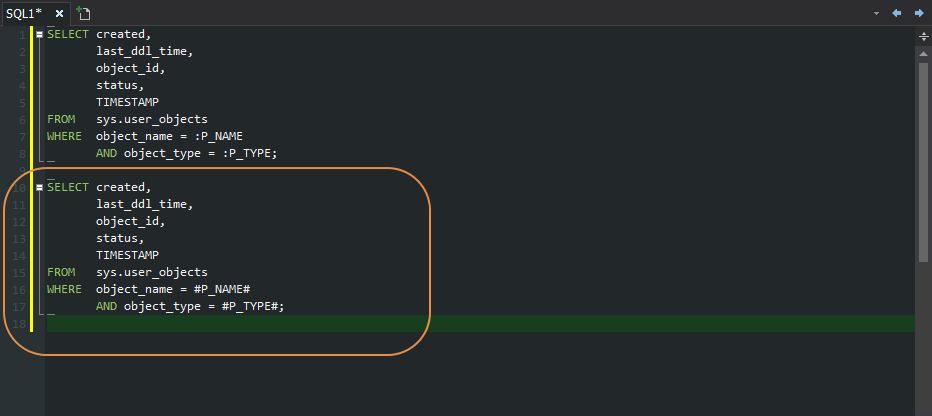Place cursor in highlighted empty line 18
This screenshot has height=416, width=932.
[480, 323]
